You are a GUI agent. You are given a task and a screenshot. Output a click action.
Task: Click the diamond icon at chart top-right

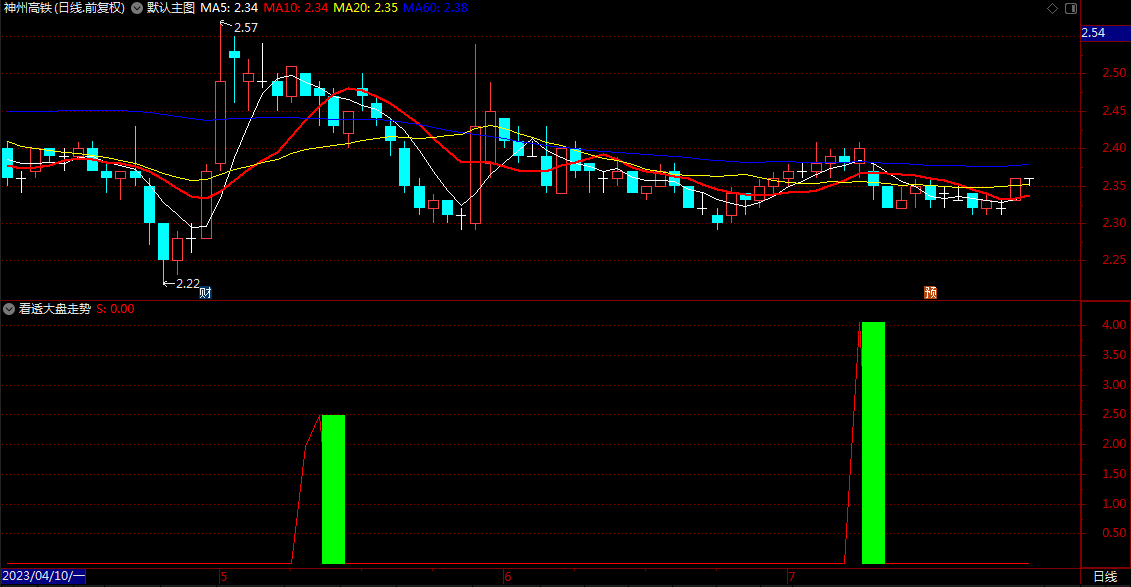point(1052,8)
